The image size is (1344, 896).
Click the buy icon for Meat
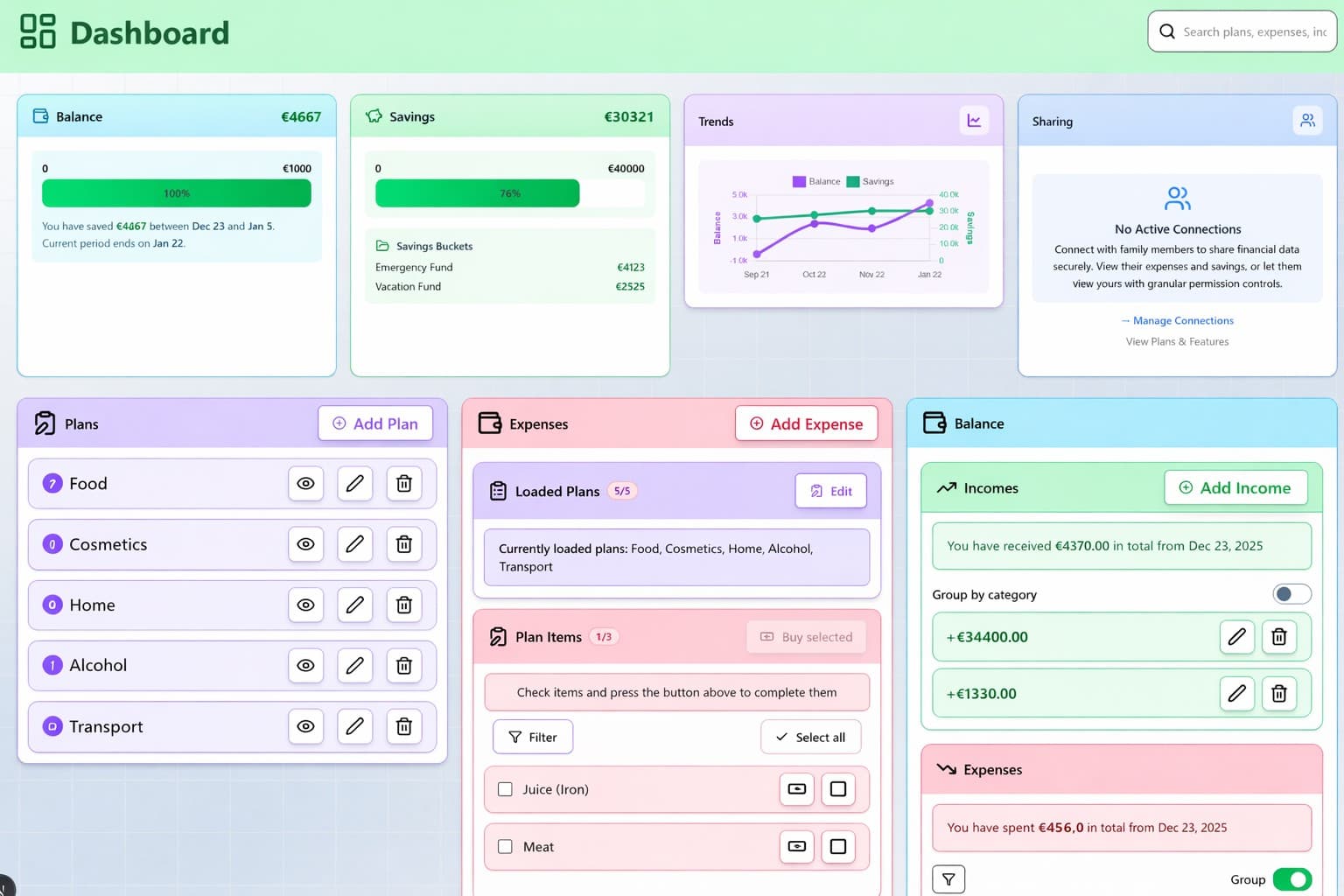pos(797,846)
